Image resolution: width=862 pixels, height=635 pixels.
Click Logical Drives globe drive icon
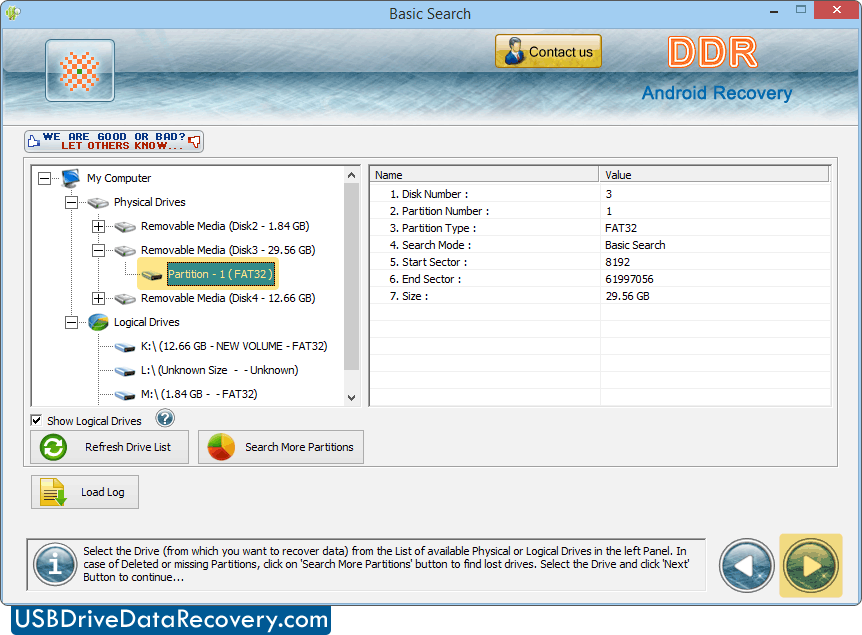point(98,322)
